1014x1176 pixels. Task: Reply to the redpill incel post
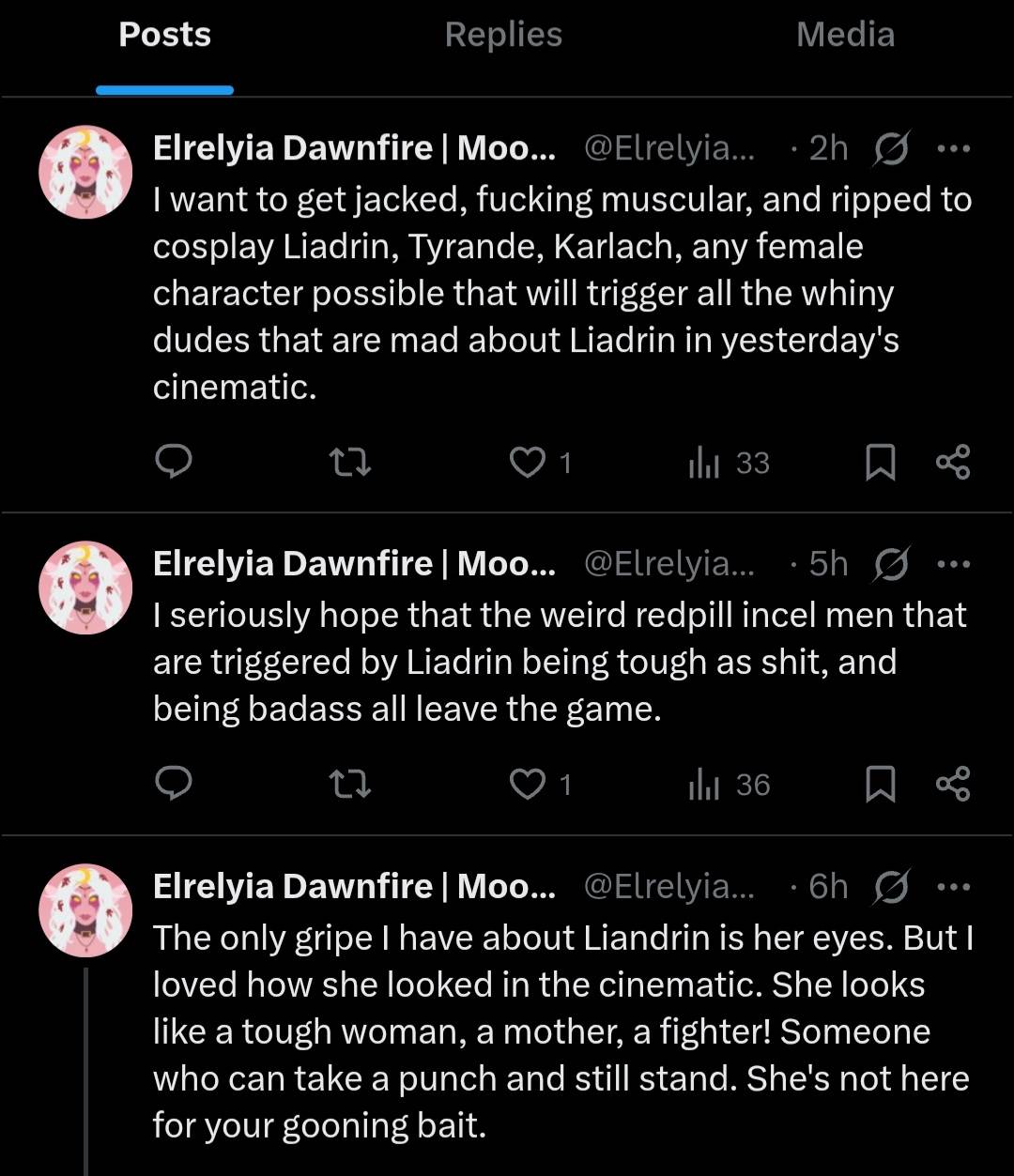click(173, 784)
